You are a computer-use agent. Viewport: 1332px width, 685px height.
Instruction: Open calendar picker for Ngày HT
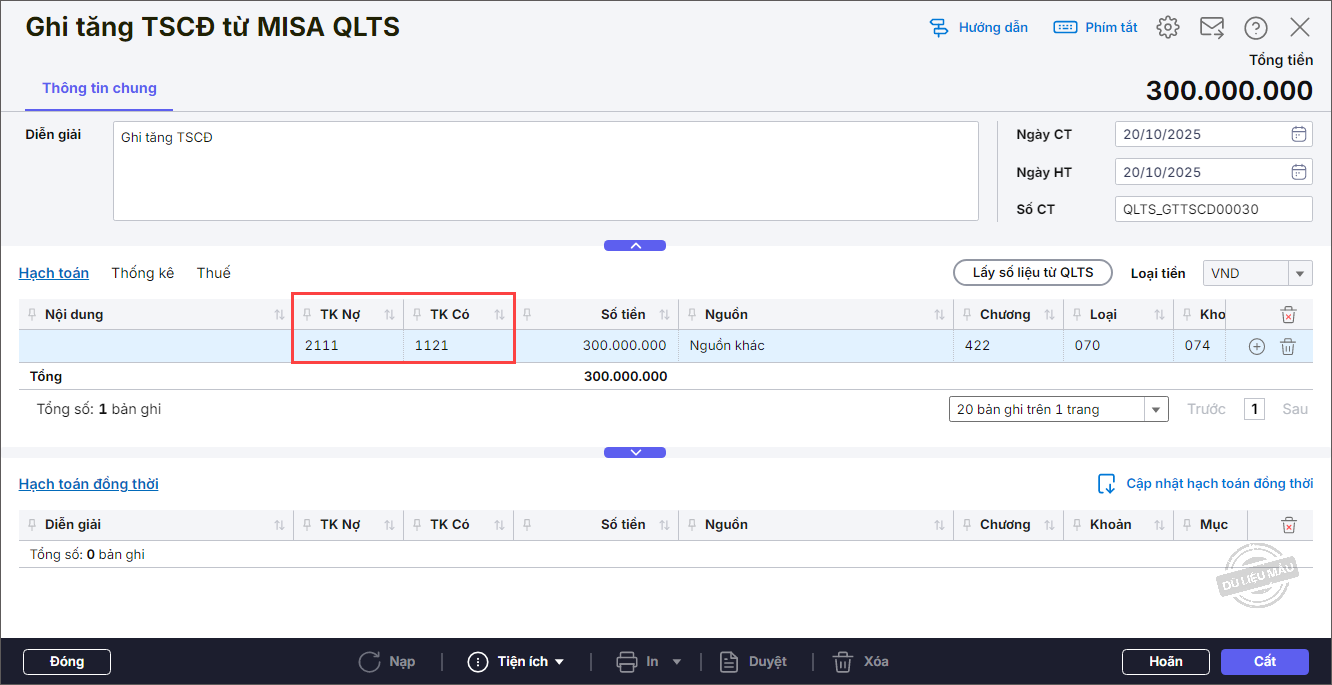point(1299,172)
